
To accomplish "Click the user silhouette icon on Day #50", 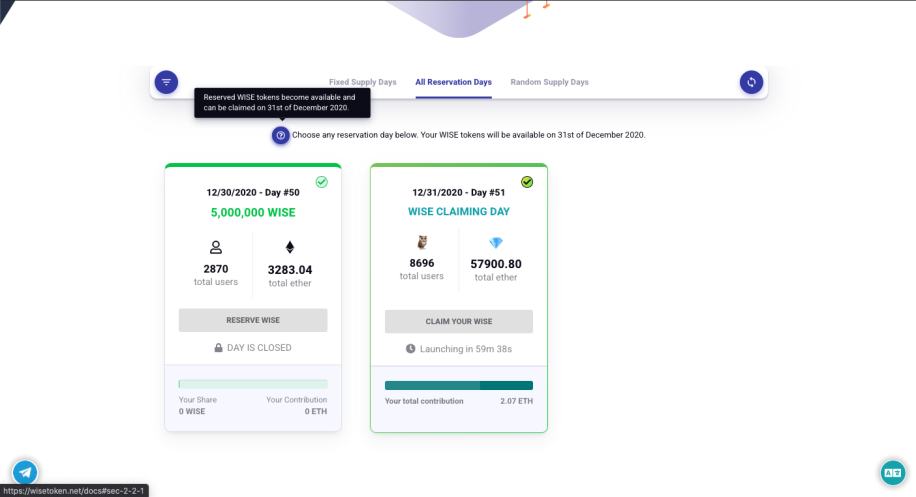I will [216, 248].
